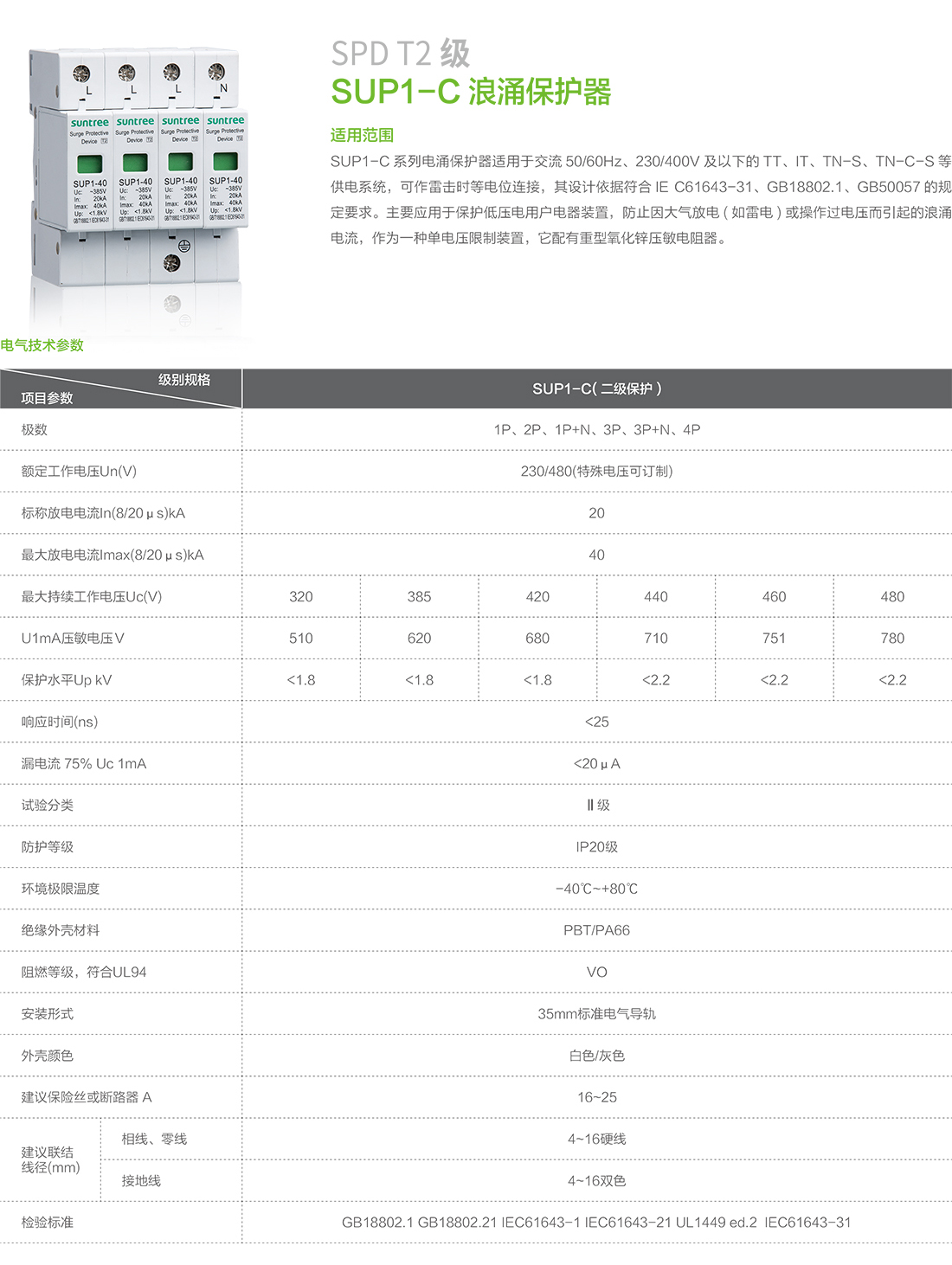Click the varistor voltage value '780'

click(892, 638)
